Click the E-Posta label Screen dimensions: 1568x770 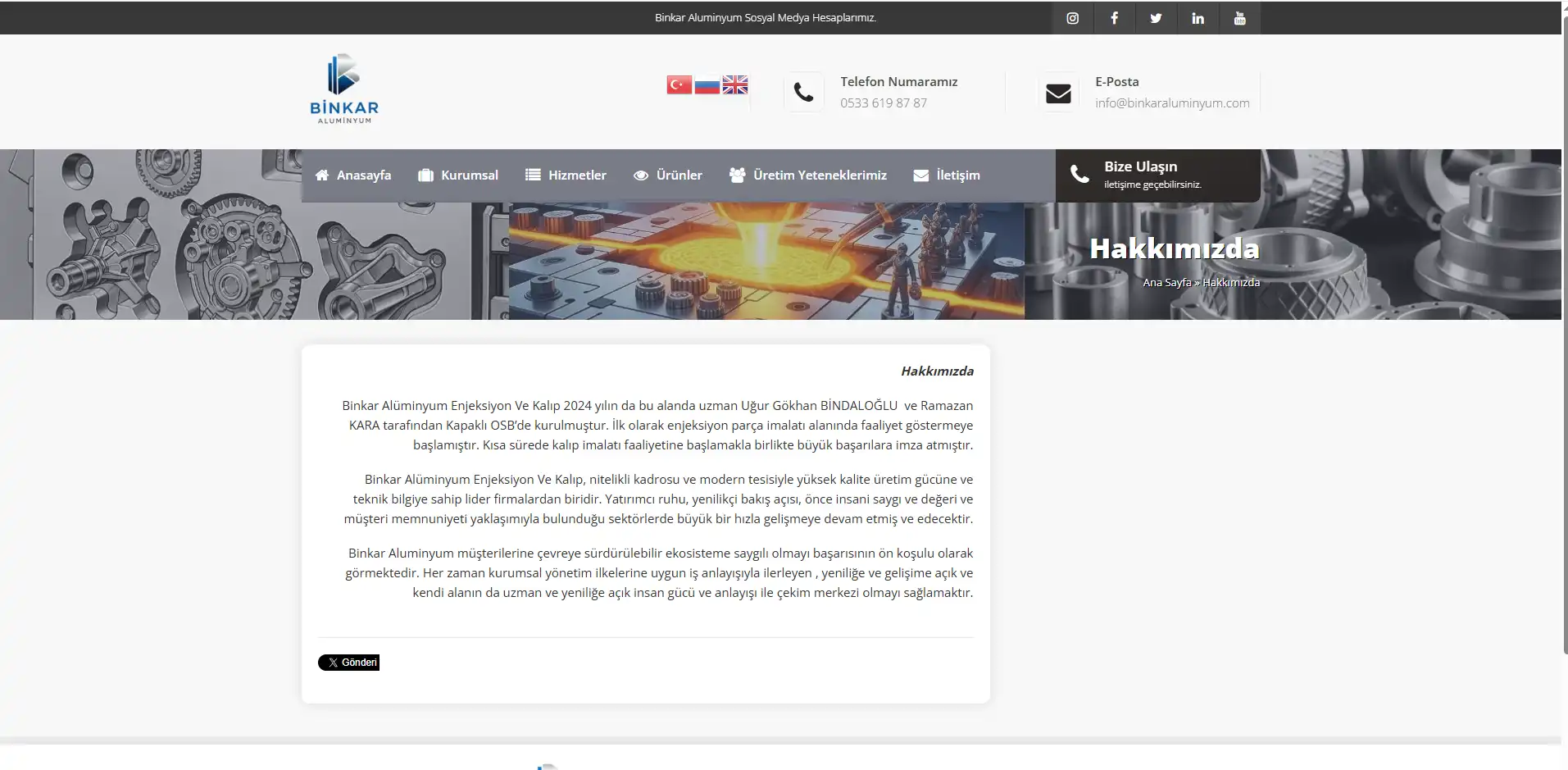pyautogui.click(x=1117, y=81)
